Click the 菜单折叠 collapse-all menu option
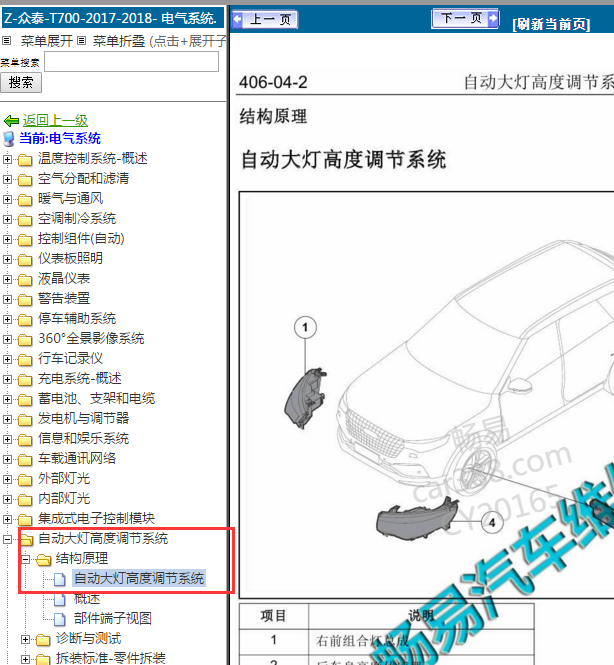 [x=119, y=41]
